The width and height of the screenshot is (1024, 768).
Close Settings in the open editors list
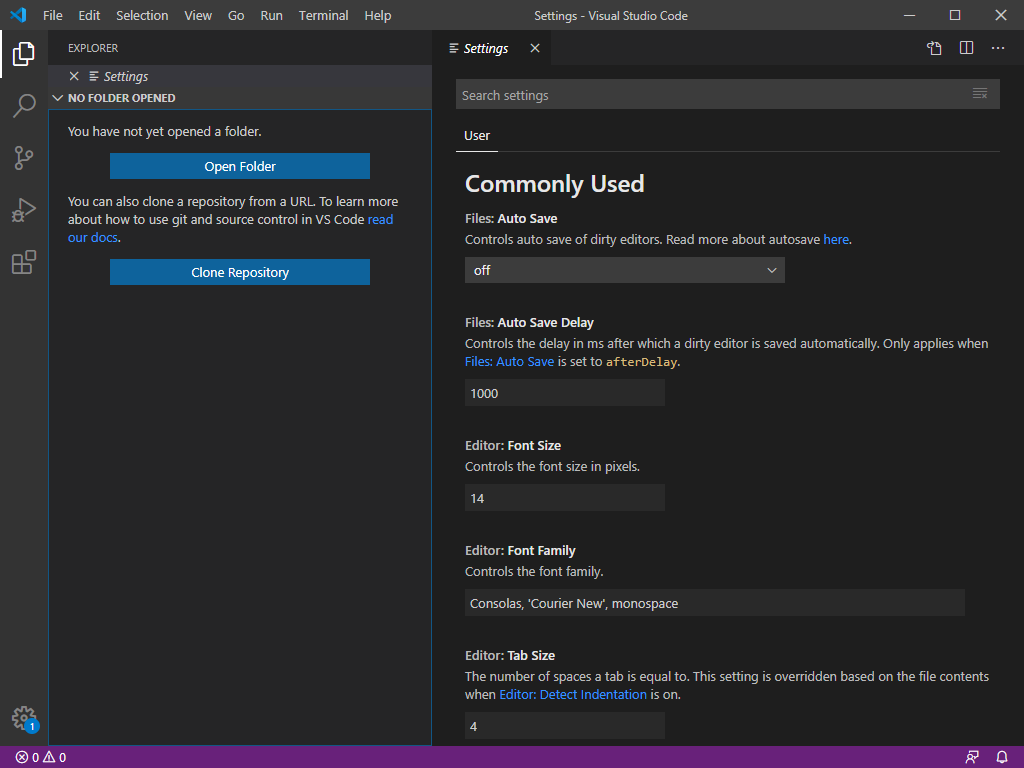tap(74, 76)
